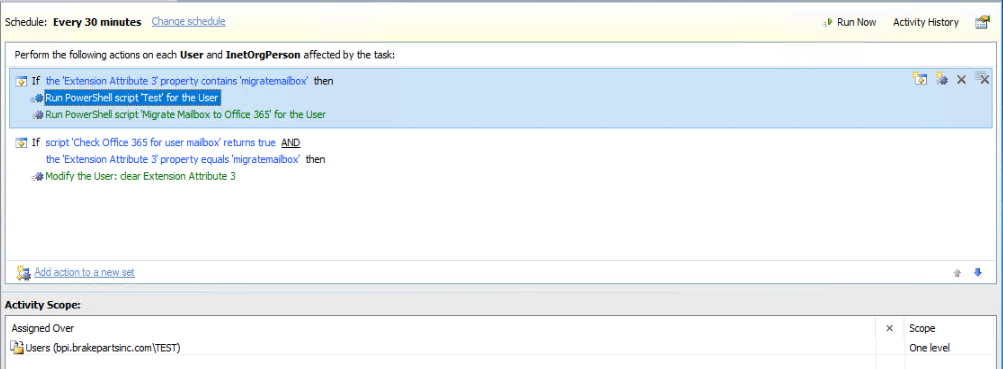Open Activity History

pyautogui.click(x=926, y=22)
